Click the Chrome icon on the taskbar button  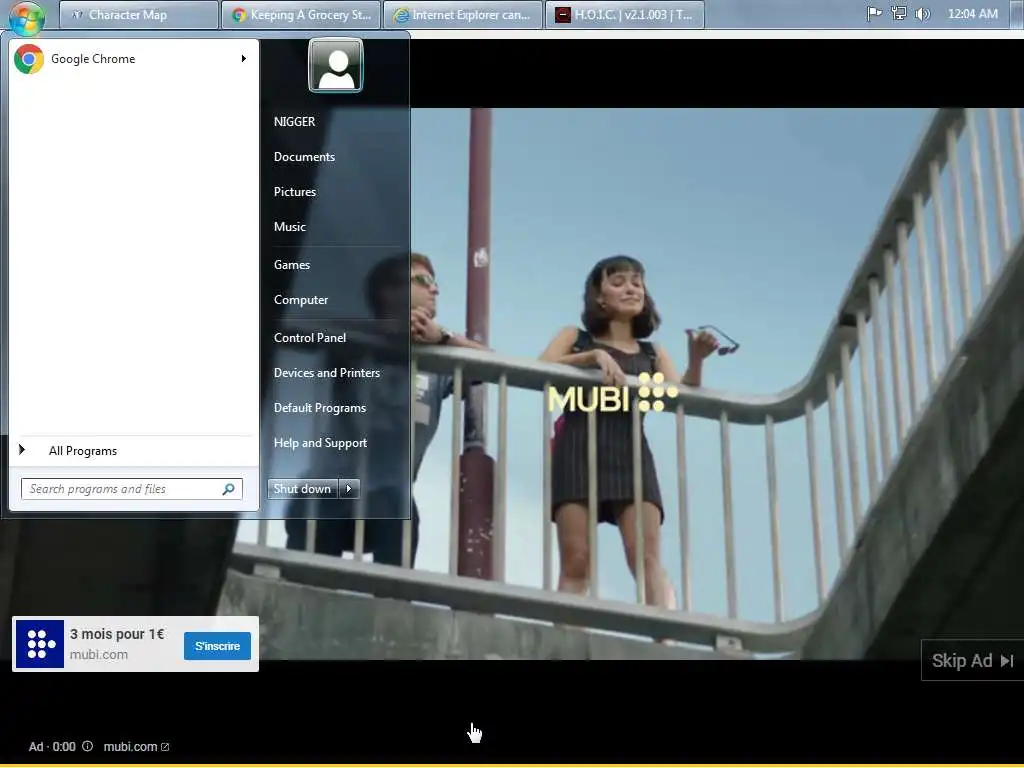pos(239,15)
